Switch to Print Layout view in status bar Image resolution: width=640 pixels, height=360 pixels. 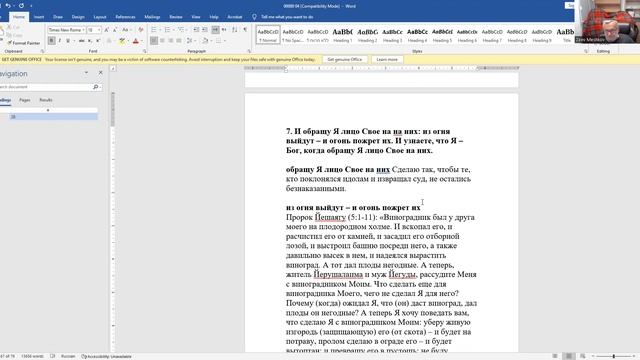click(x=569, y=356)
